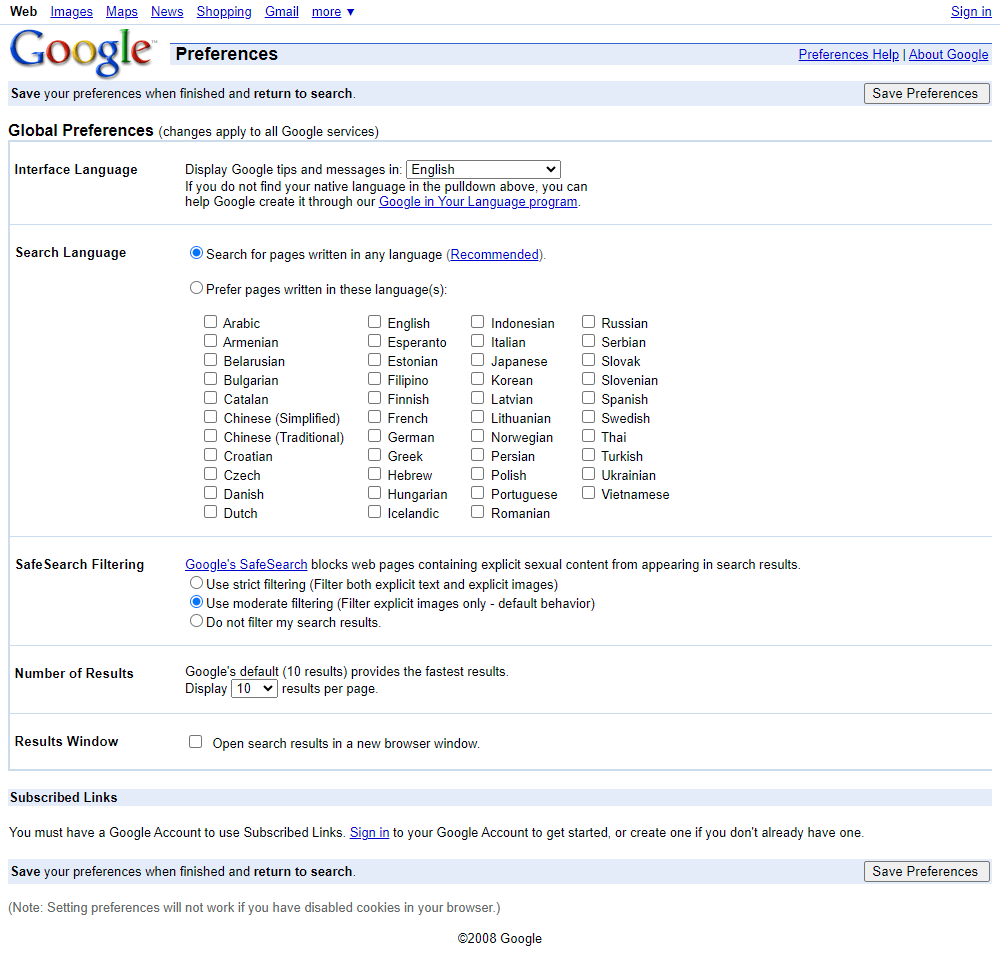
Task: Expand the more services menu
Action: tap(333, 11)
